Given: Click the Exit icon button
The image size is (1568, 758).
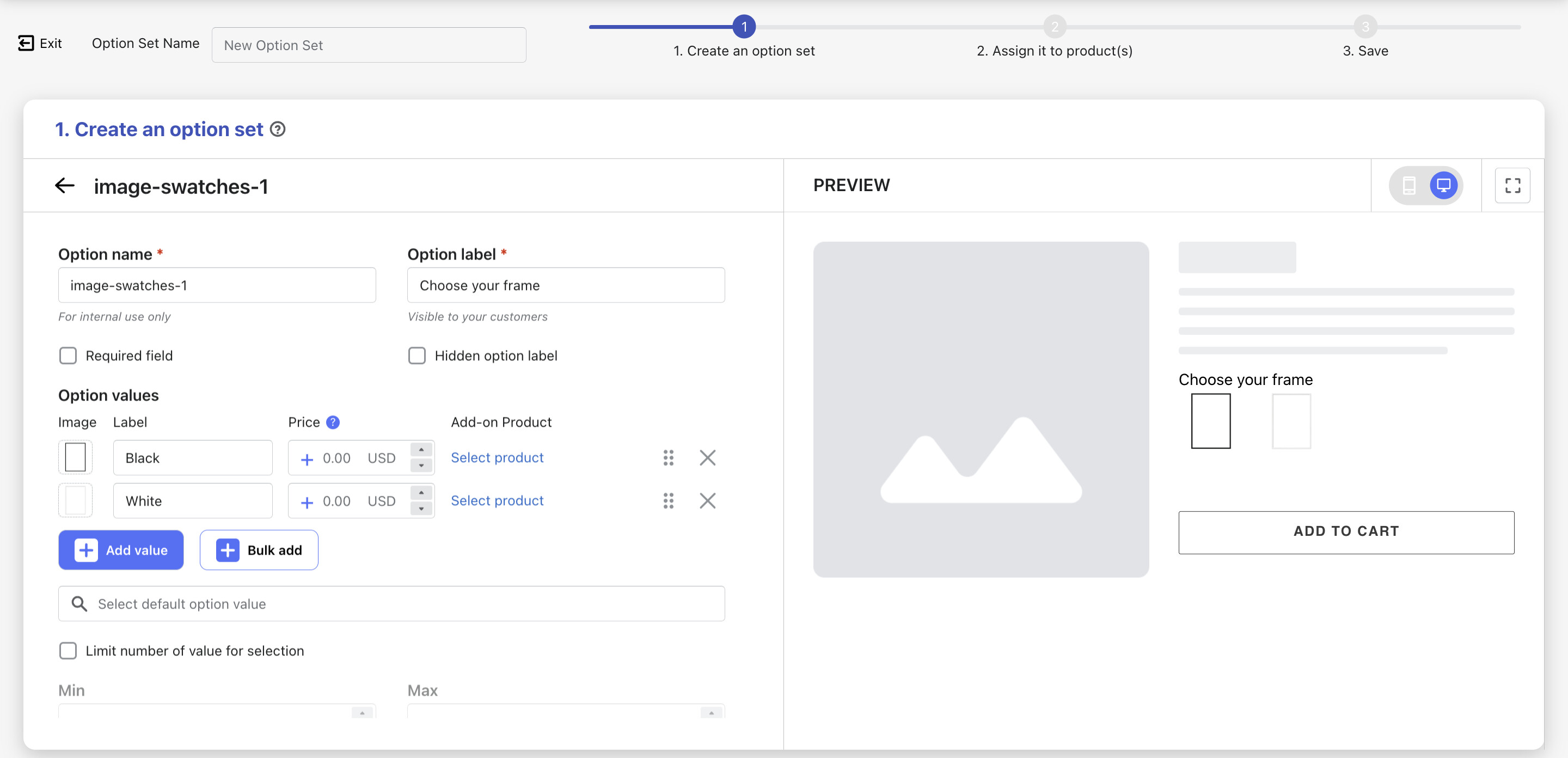Looking at the screenshot, I should [26, 43].
